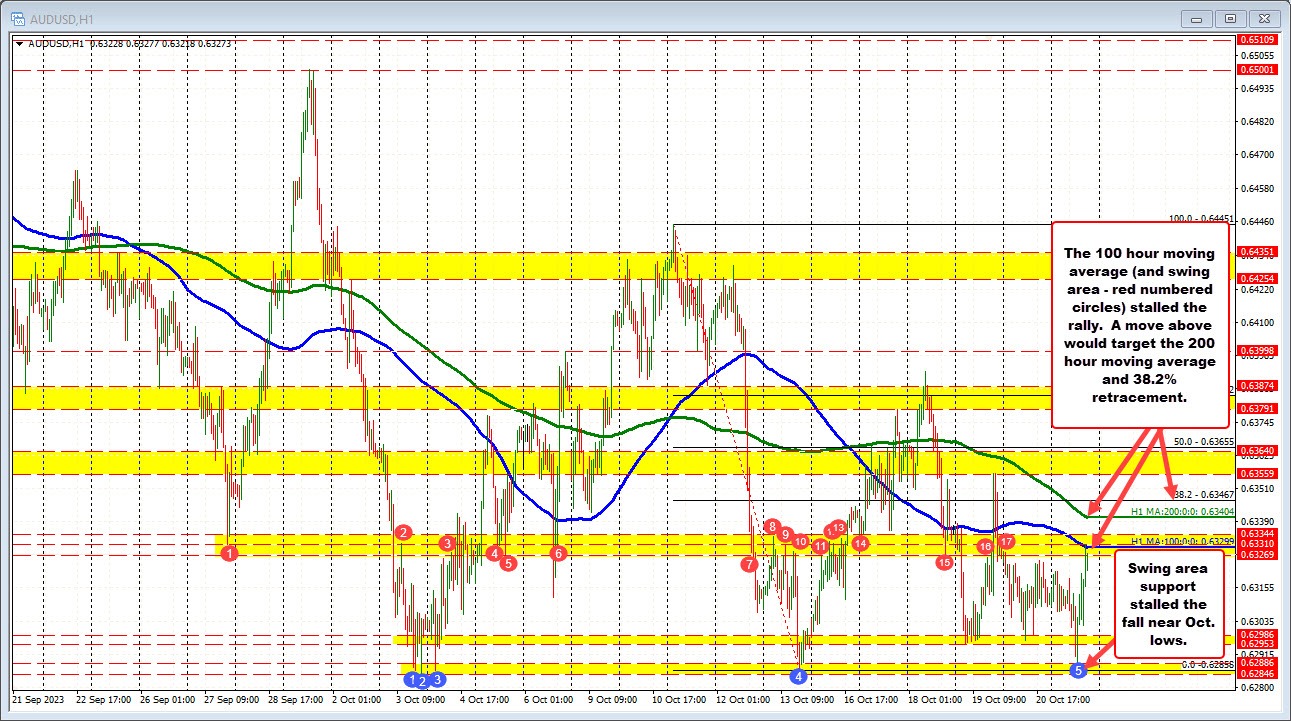Click the blue circle 4 marker at October low
Viewport: 1291px width, 721px height.
pyautogui.click(x=797, y=676)
